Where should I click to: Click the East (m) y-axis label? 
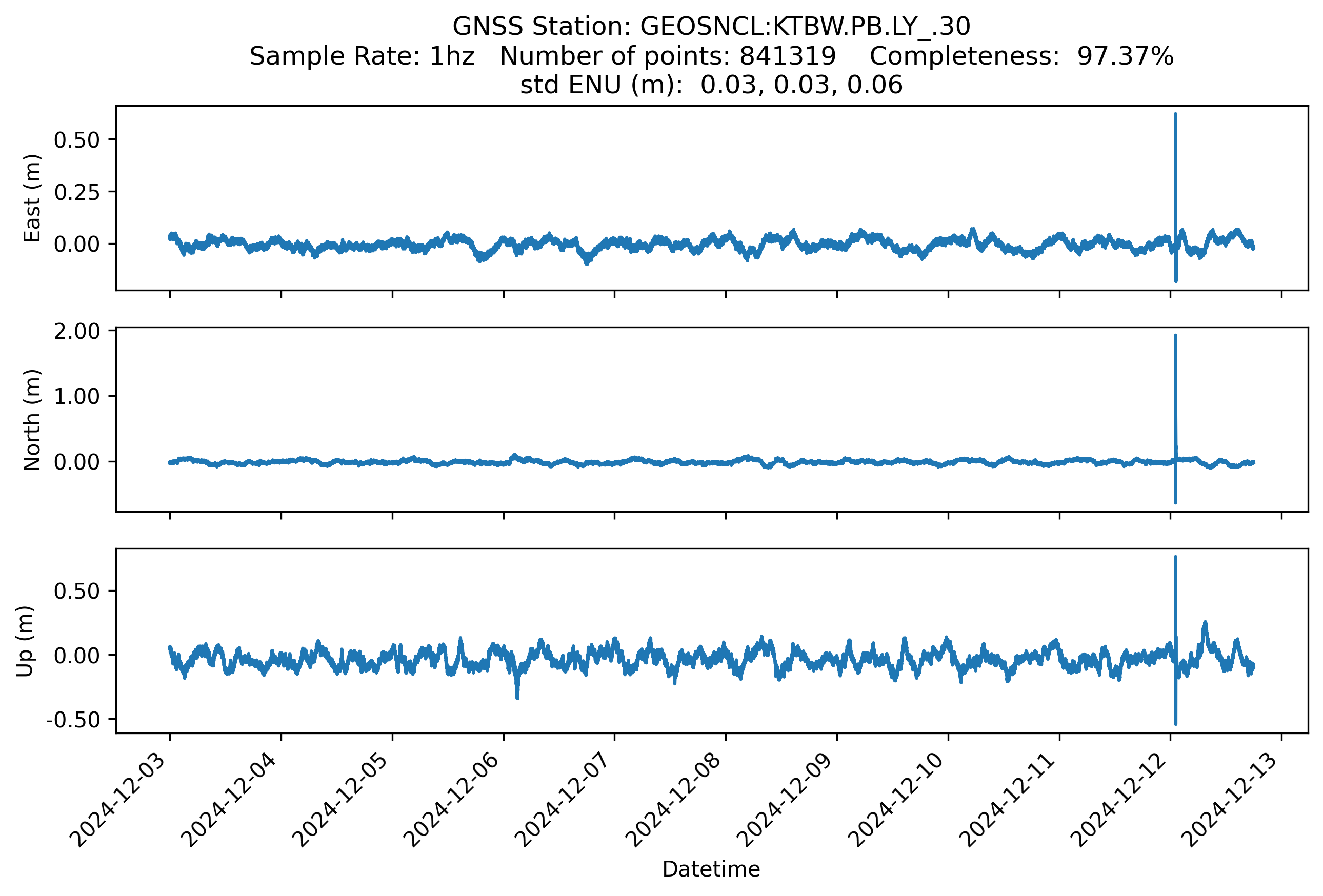coord(32,198)
